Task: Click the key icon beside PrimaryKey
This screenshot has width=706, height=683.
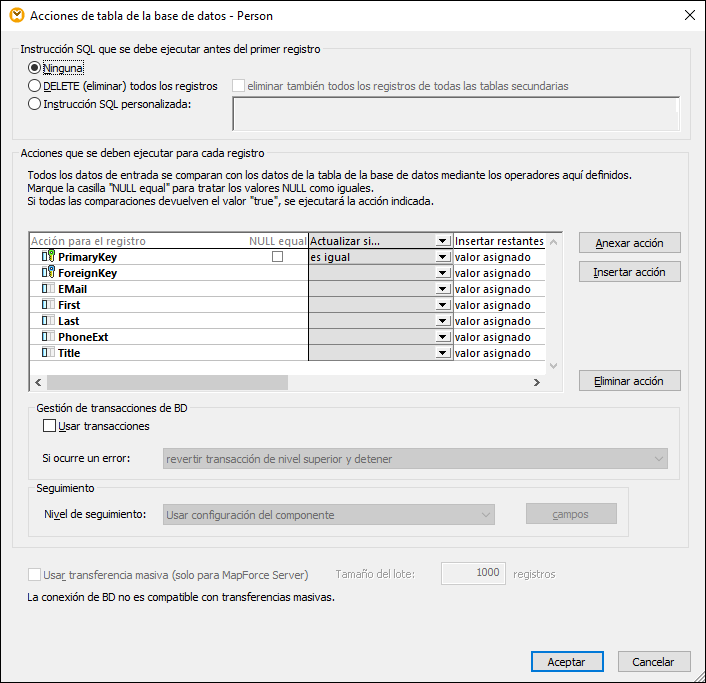Action: 49,257
